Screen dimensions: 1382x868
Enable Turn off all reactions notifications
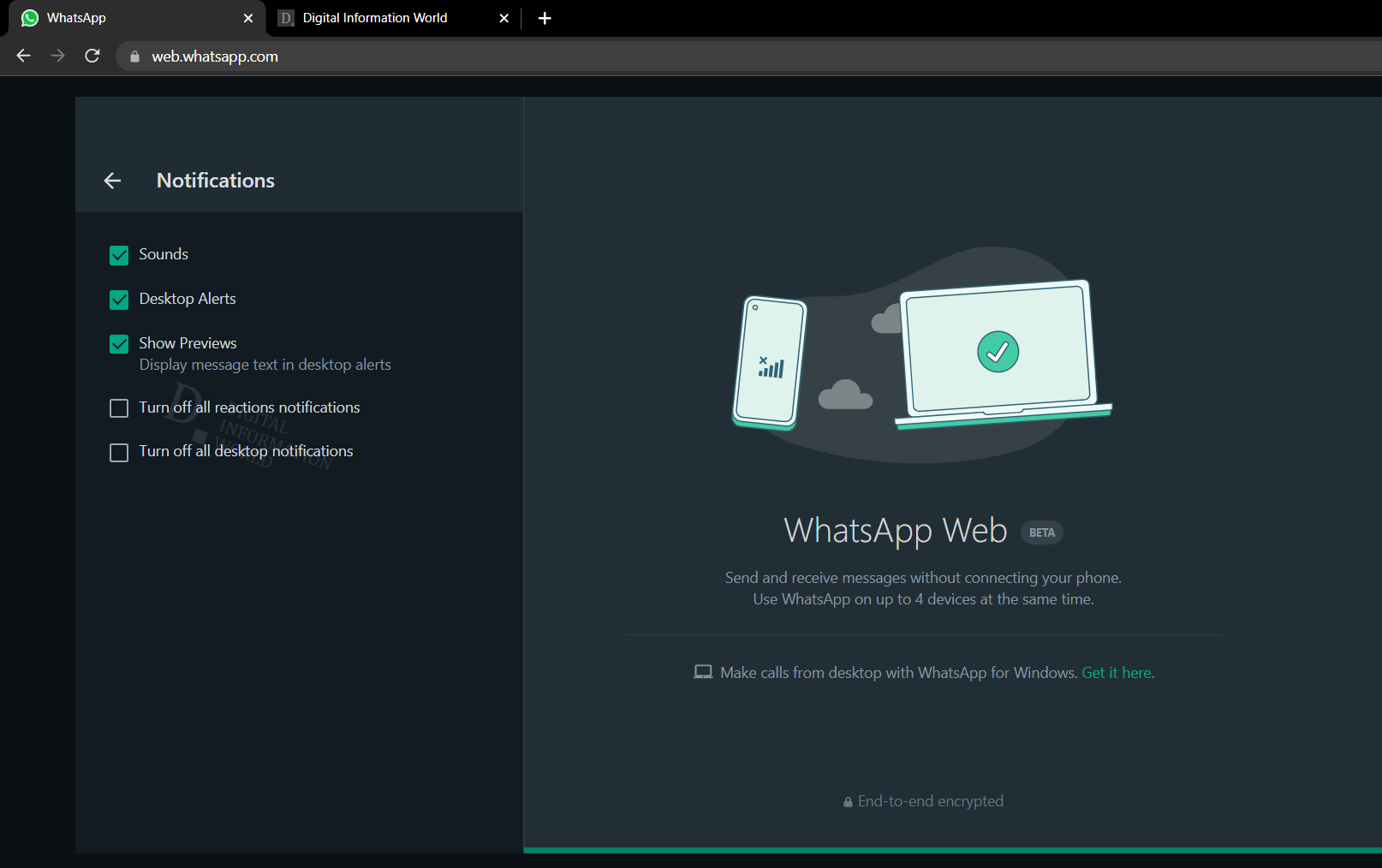(x=119, y=408)
